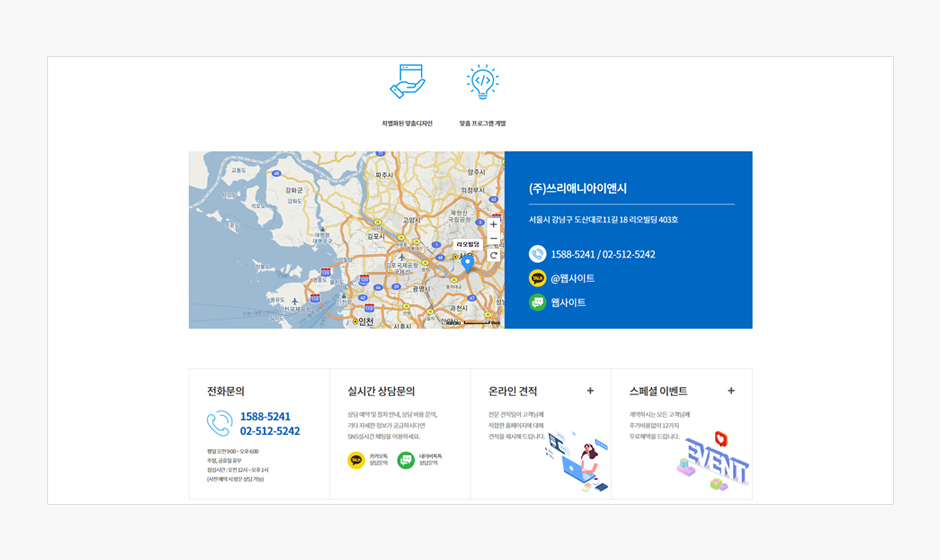Click the 리오빌딩 map label
Viewport: 940px width, 560px height.
click(x=468, y=245)
